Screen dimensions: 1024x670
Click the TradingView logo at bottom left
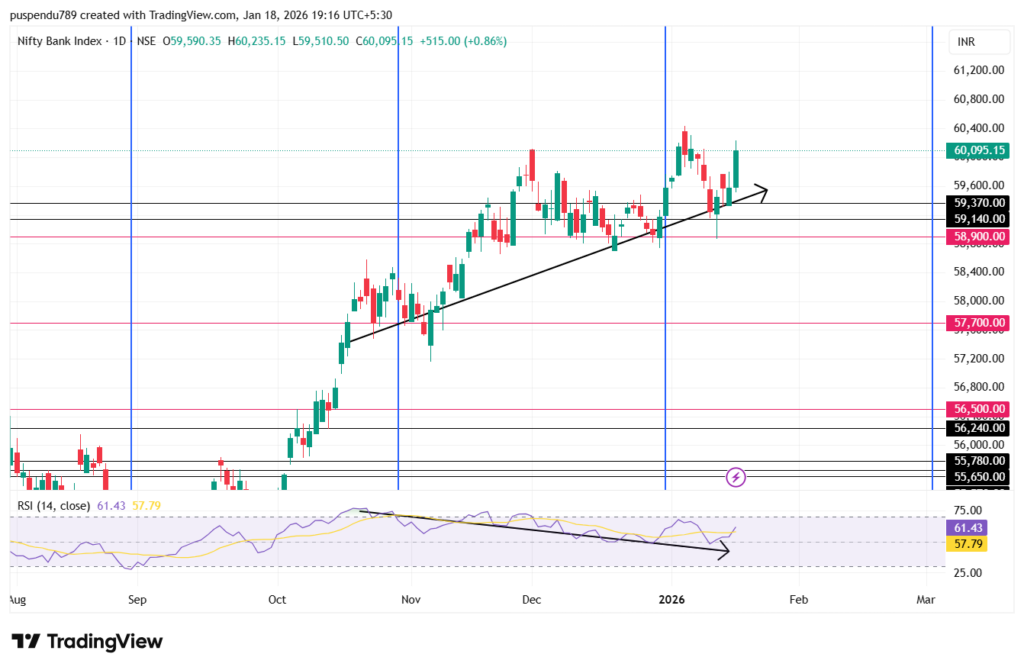pos(86,641)
